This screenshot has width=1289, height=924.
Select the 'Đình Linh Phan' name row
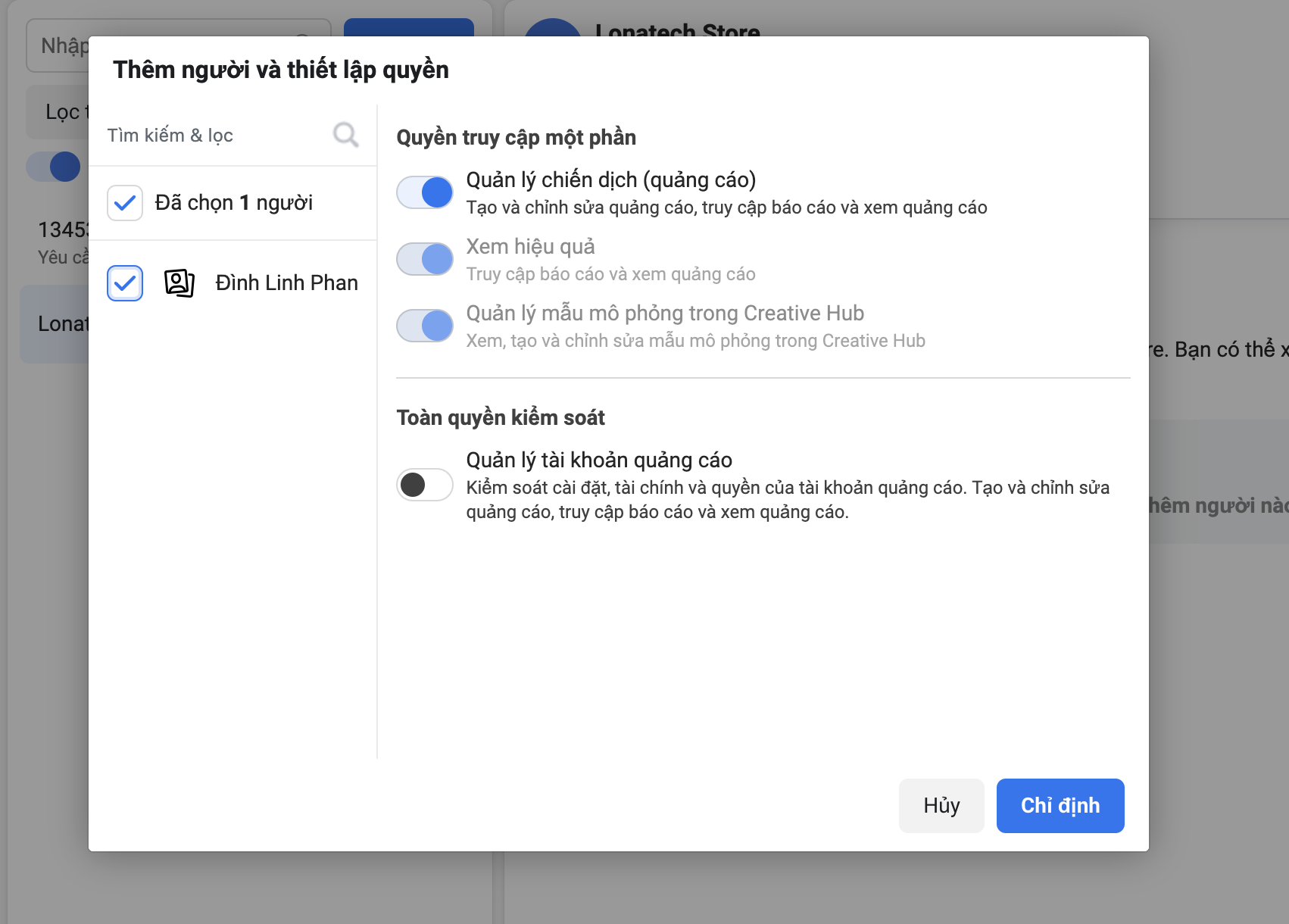click(x=233, y=283)
